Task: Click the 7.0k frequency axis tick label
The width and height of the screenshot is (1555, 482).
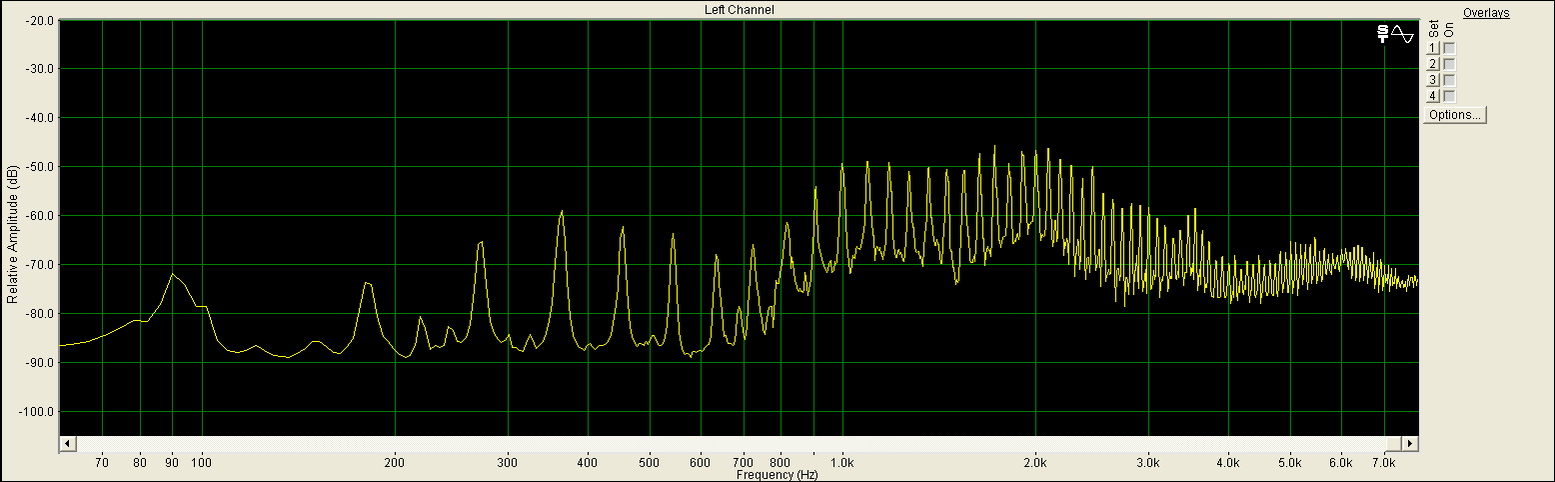Action: point(1384,463)
